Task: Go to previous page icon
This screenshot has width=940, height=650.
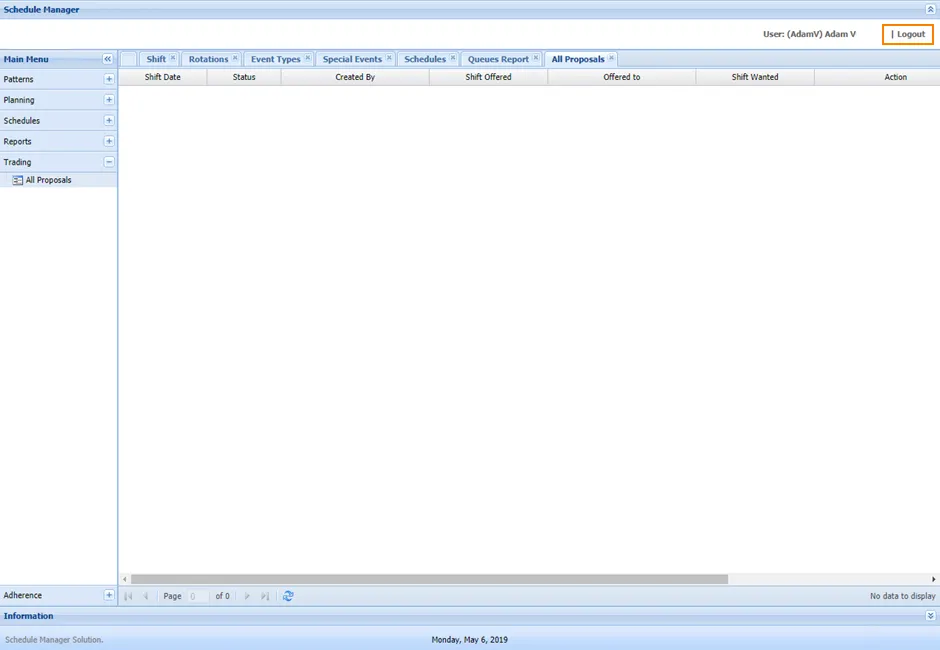Action: coord(146,596)
